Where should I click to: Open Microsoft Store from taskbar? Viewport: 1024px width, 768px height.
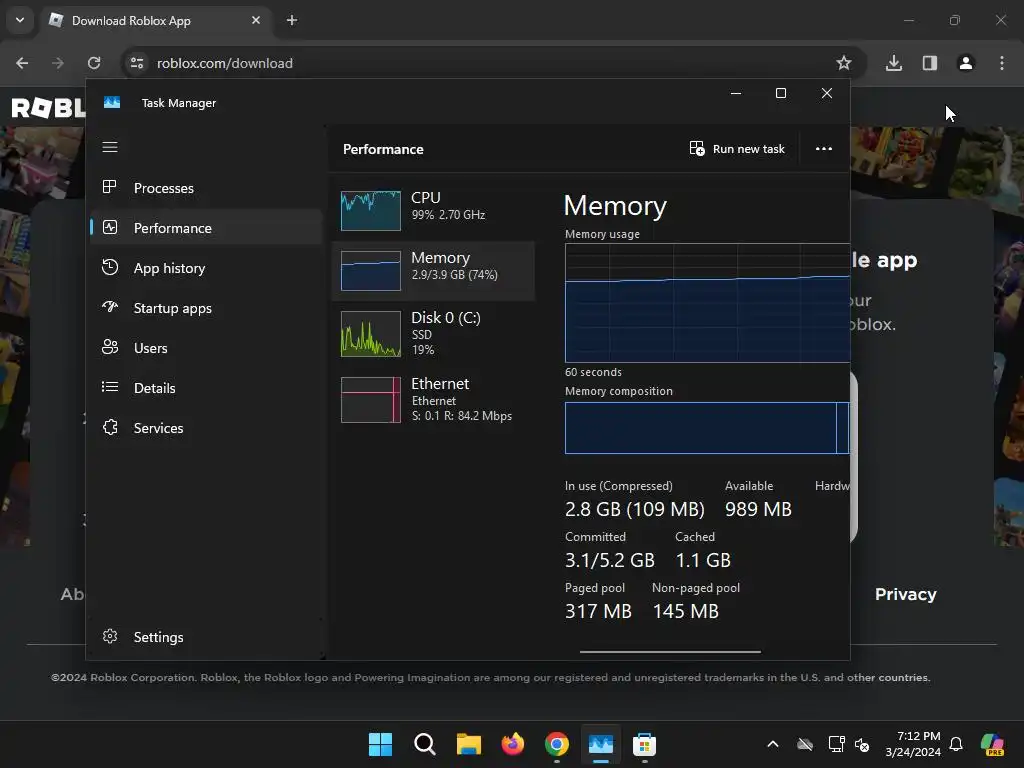coord(645,744)
